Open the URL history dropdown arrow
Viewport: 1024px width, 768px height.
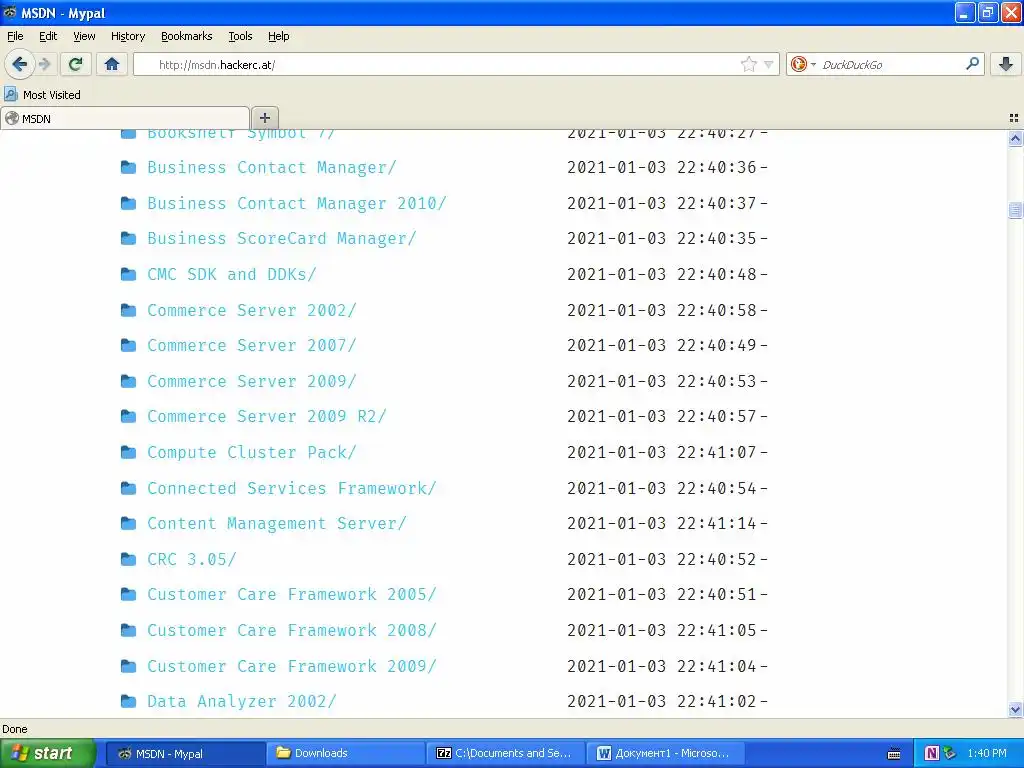click(x=769, y=64)
